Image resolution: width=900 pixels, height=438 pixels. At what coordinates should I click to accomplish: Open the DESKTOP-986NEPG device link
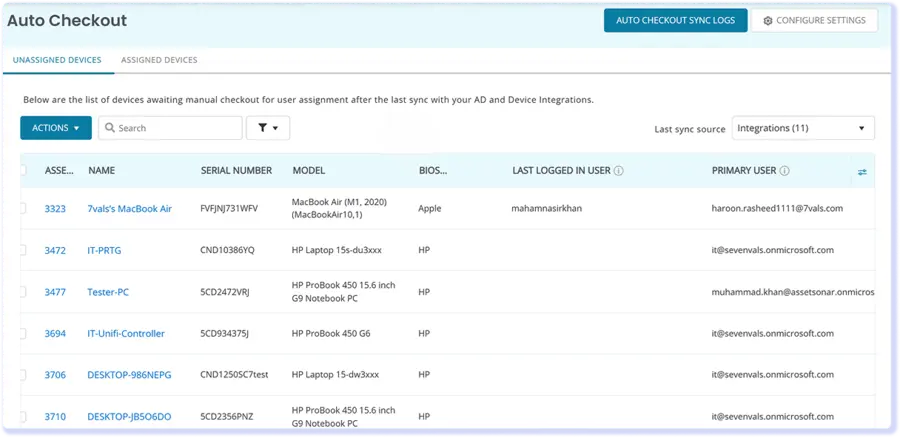point(129,375)
